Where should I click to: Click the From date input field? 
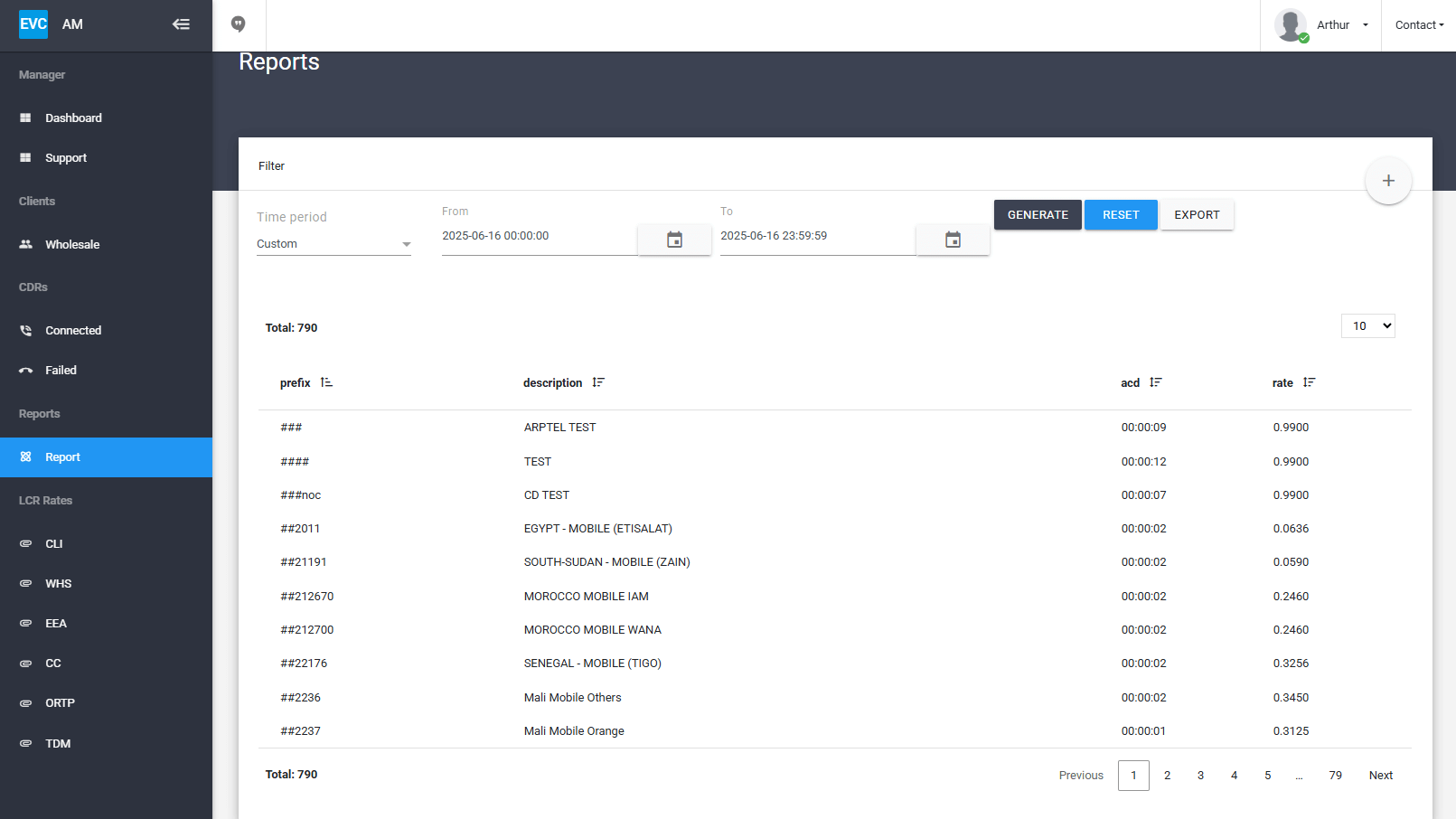pyautogui.click(x=539, y=236)
